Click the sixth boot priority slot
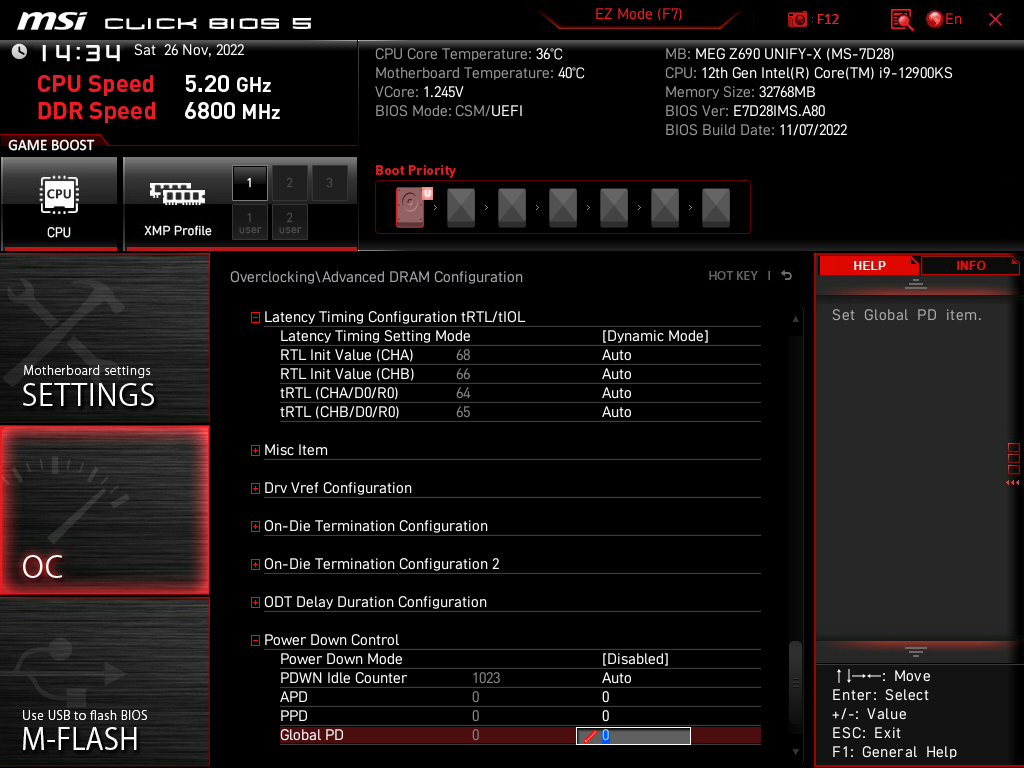This screenshot has width=1024, height=768. pos(665,207)
